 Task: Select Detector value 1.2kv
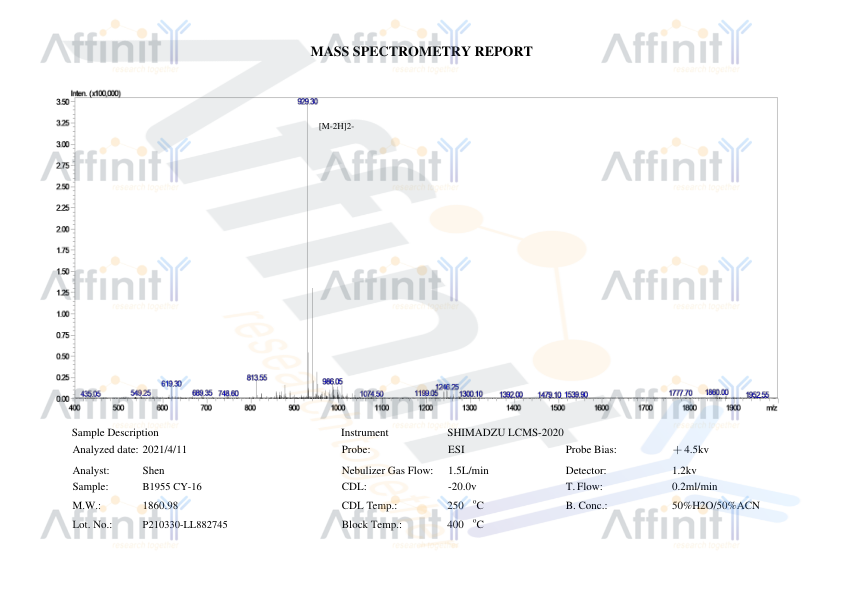tap(684, 471)
